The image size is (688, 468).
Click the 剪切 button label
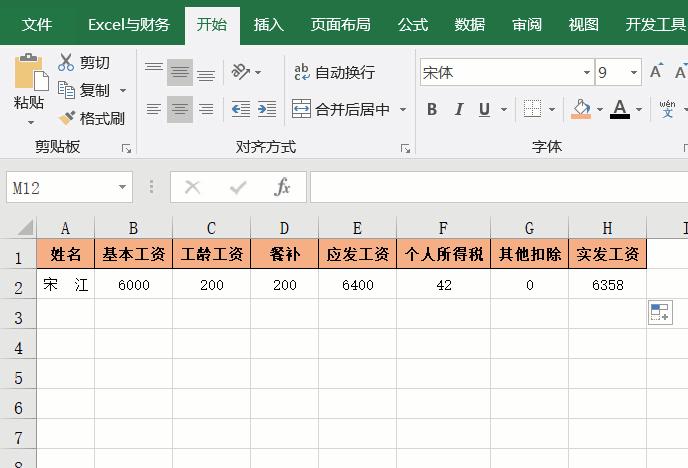[95, 63]
